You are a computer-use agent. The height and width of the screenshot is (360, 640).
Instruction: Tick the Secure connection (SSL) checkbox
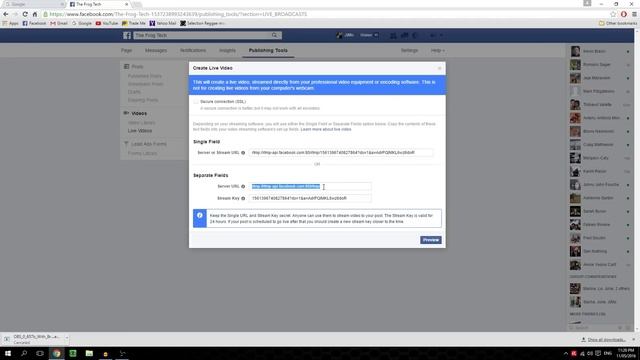point(196,102)
